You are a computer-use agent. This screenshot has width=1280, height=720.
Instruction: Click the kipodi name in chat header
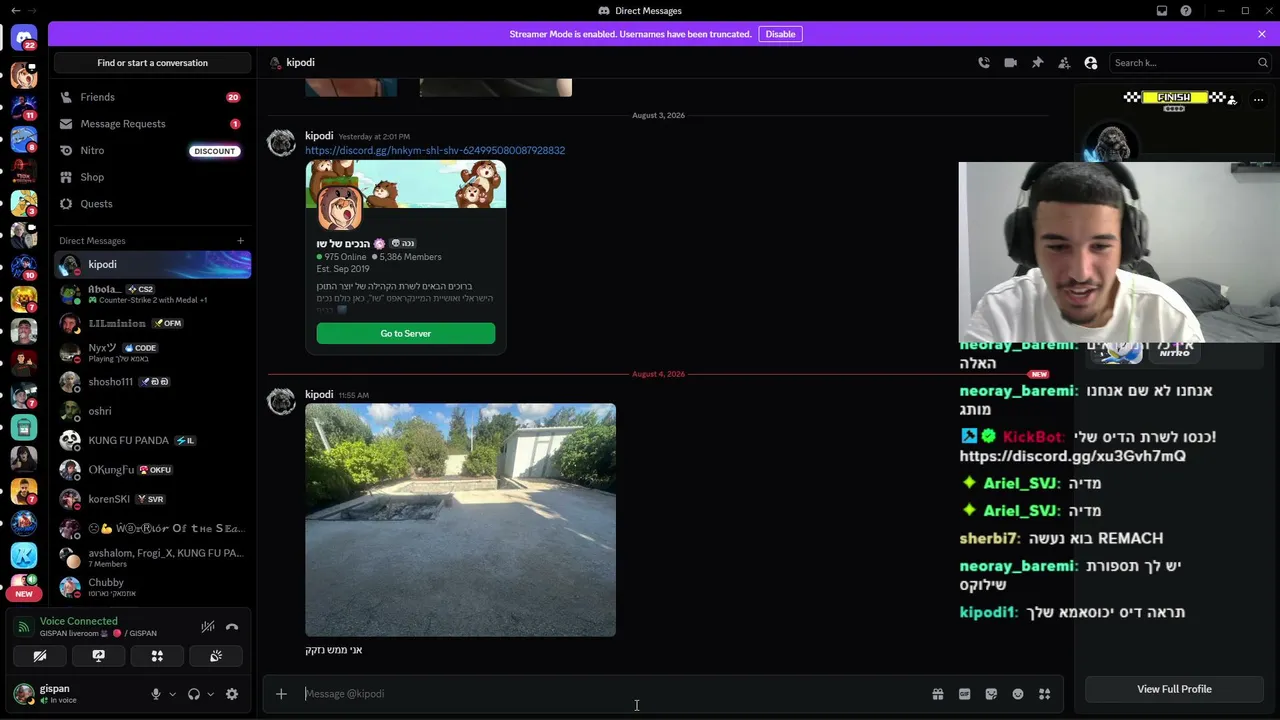[x=300, y=62]
